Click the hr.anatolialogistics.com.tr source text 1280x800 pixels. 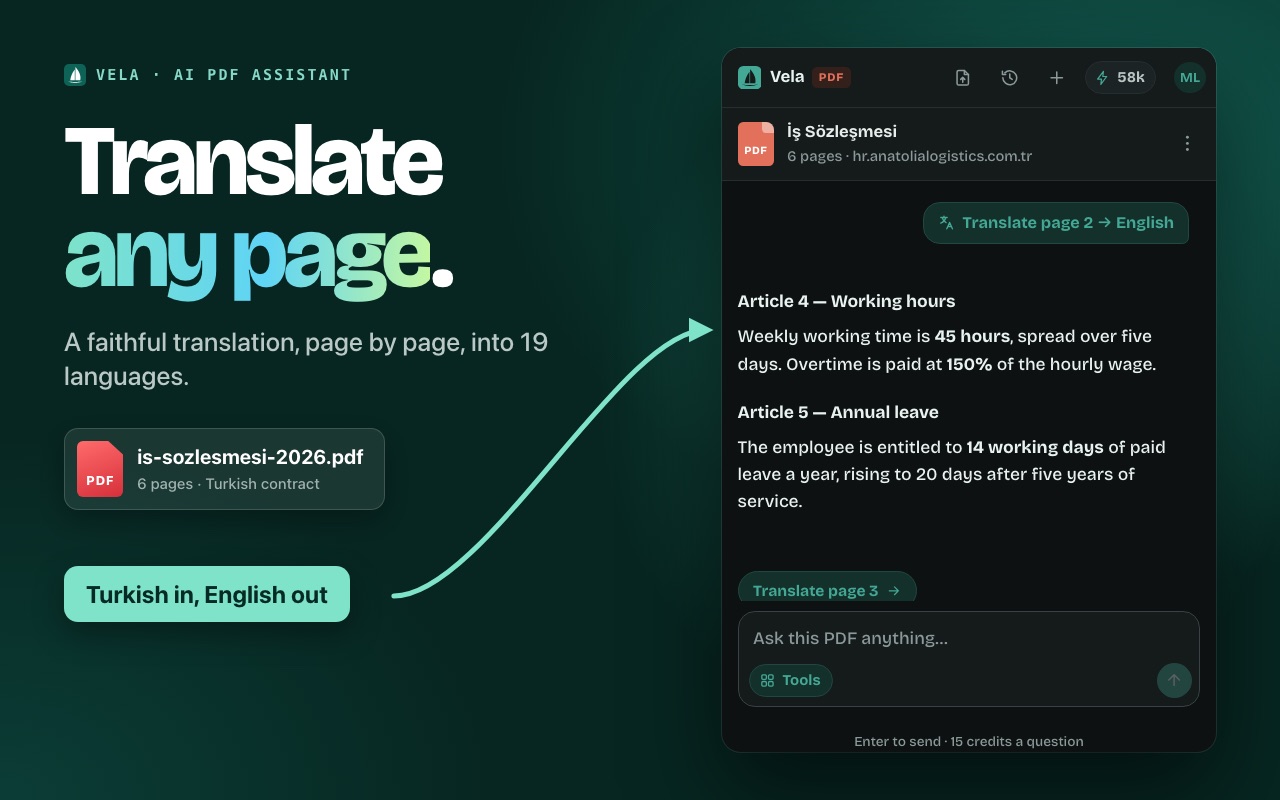942,156
